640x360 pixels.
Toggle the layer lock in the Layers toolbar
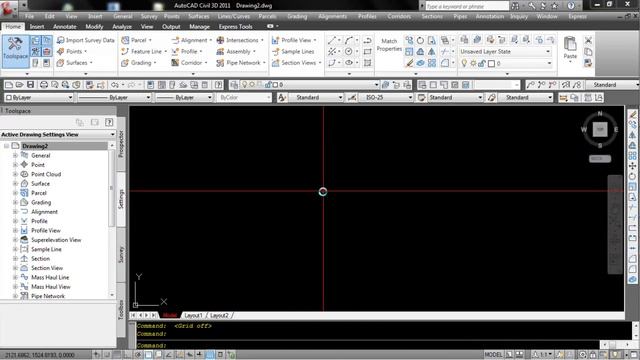click(268, 84)
